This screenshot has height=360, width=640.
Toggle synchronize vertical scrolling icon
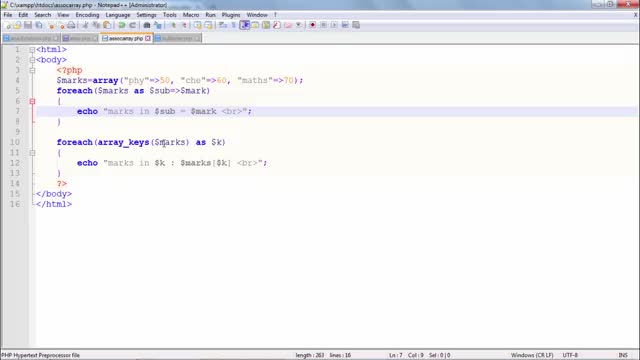point(198,25)
